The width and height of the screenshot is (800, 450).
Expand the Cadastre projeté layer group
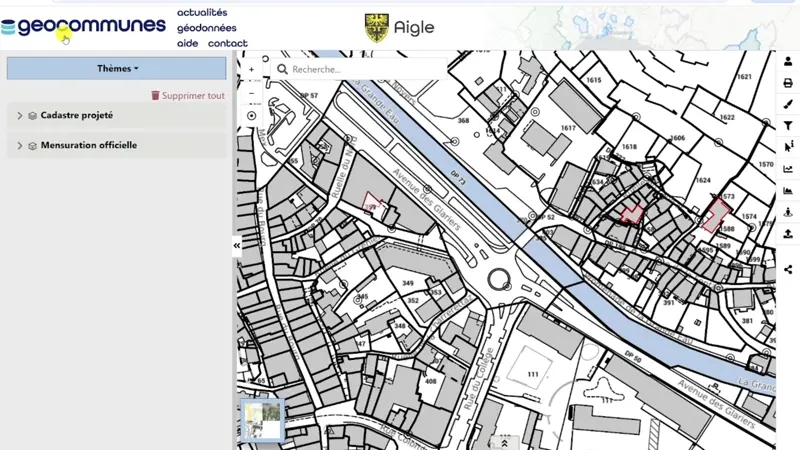(19, 116)
